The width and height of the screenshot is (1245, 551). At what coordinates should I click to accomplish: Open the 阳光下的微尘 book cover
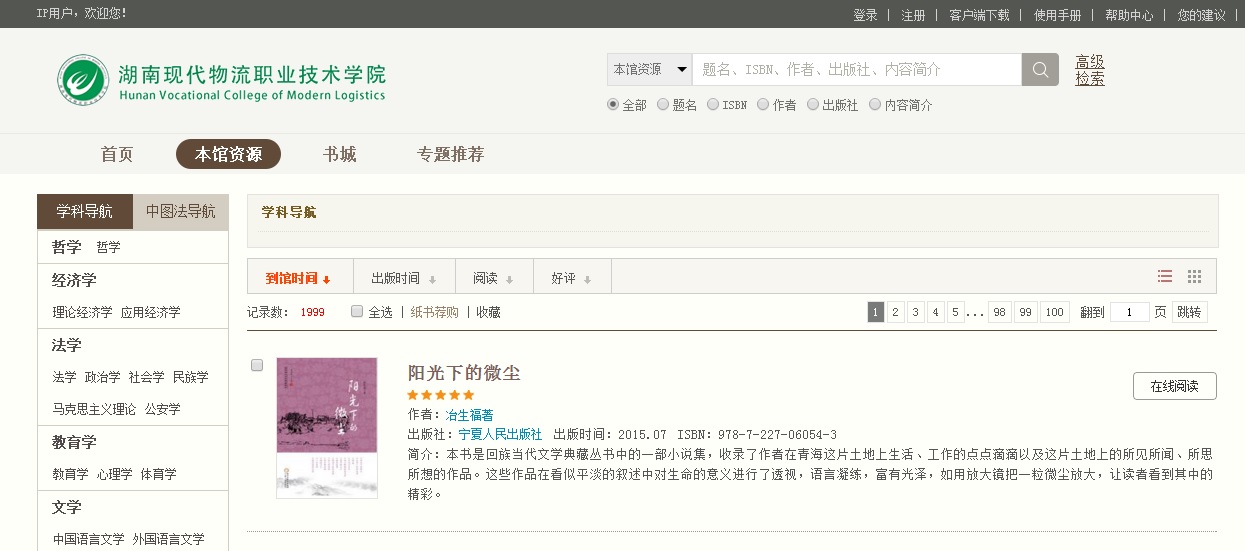(327, 427)
